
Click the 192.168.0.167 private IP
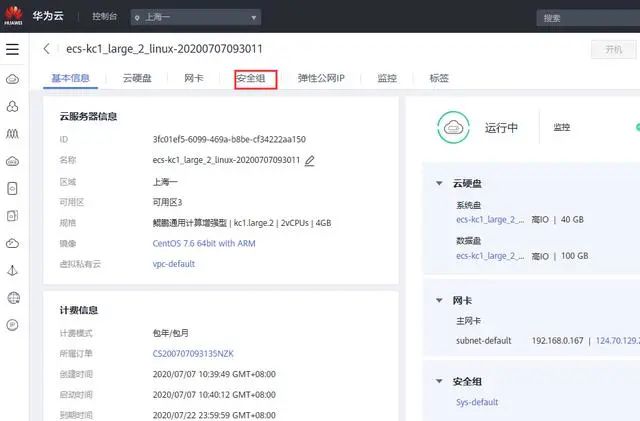(x=557, y=341)
